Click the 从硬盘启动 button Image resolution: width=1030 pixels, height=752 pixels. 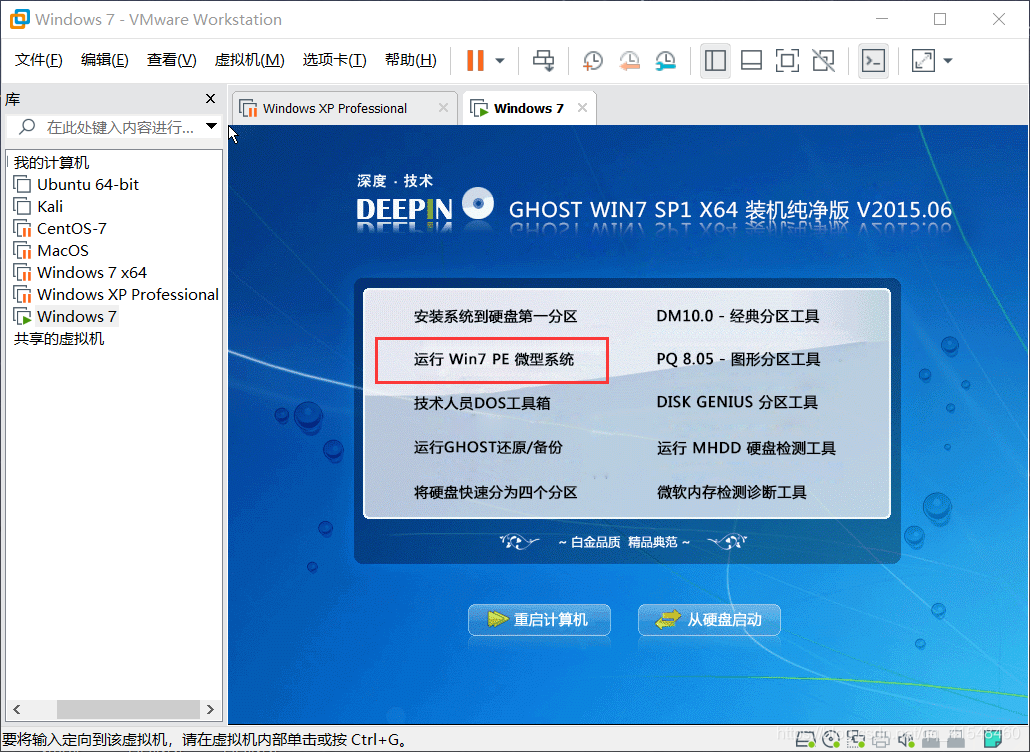(709, 619)
